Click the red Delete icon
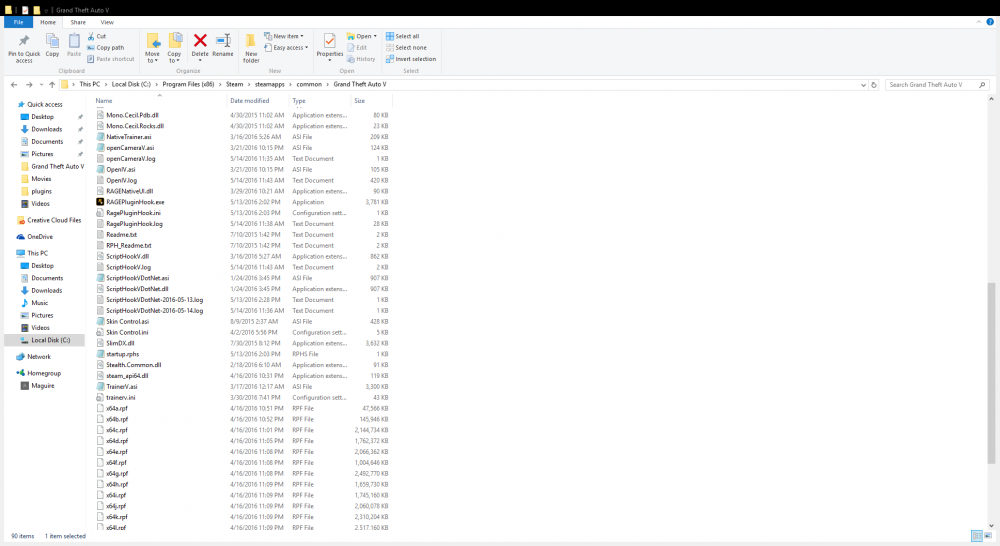 pyautogui.click(x=200, y=41)
